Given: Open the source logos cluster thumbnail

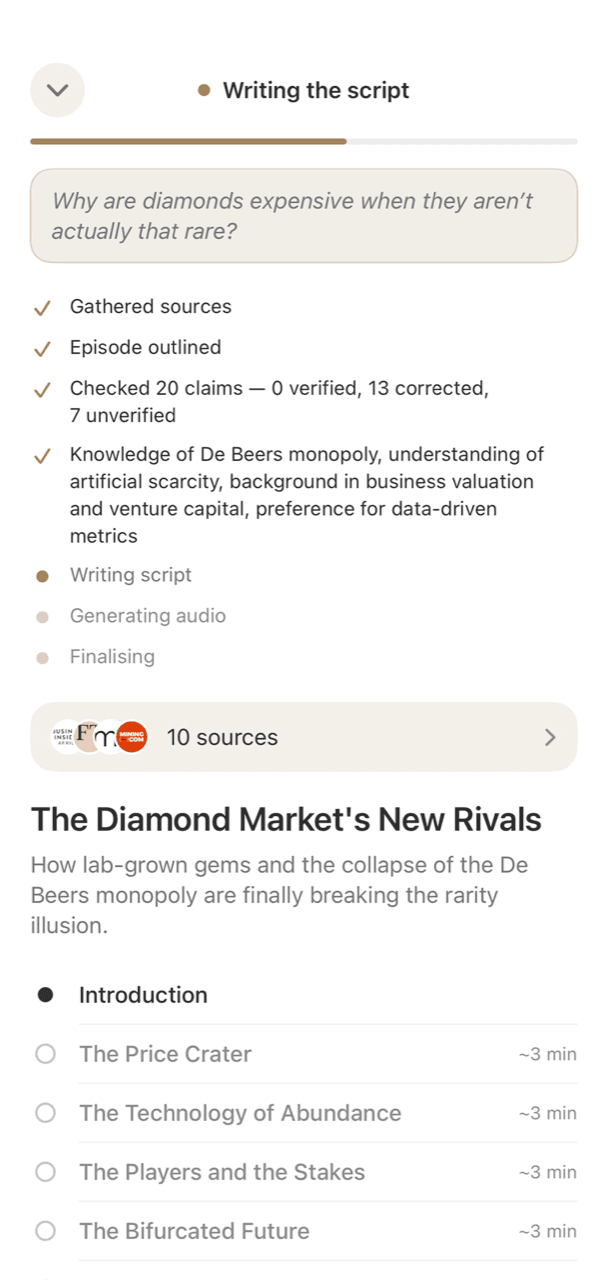Looking at the screenshot, I should 99,737.
